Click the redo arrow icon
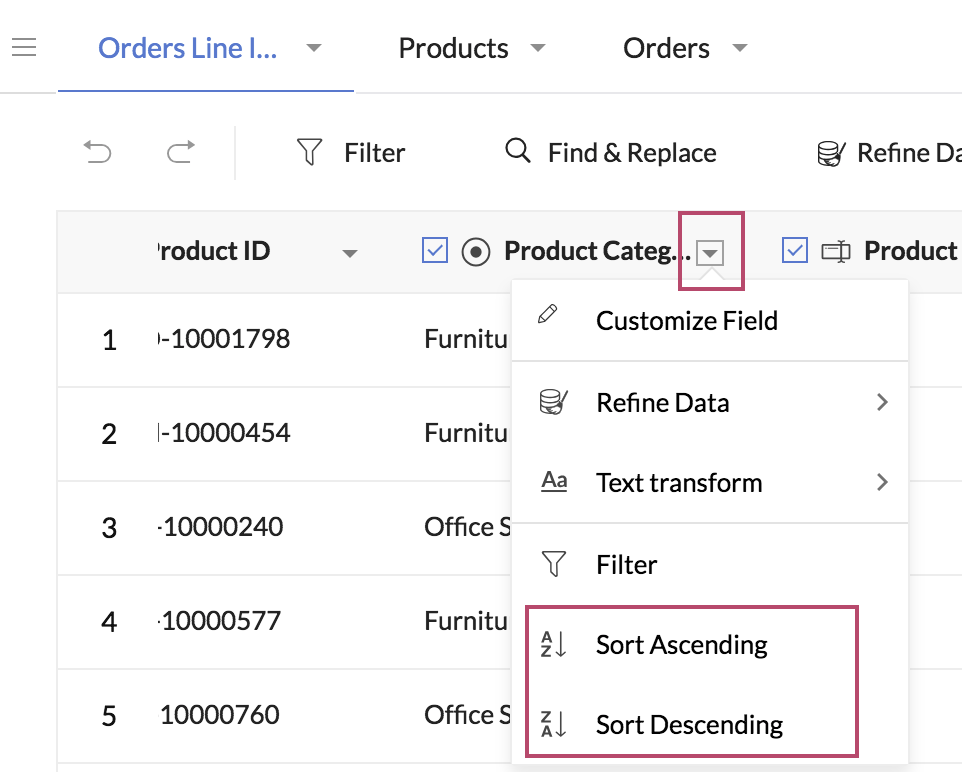The height and width of the screenshot is (772, 962). (x=180, y=152)
